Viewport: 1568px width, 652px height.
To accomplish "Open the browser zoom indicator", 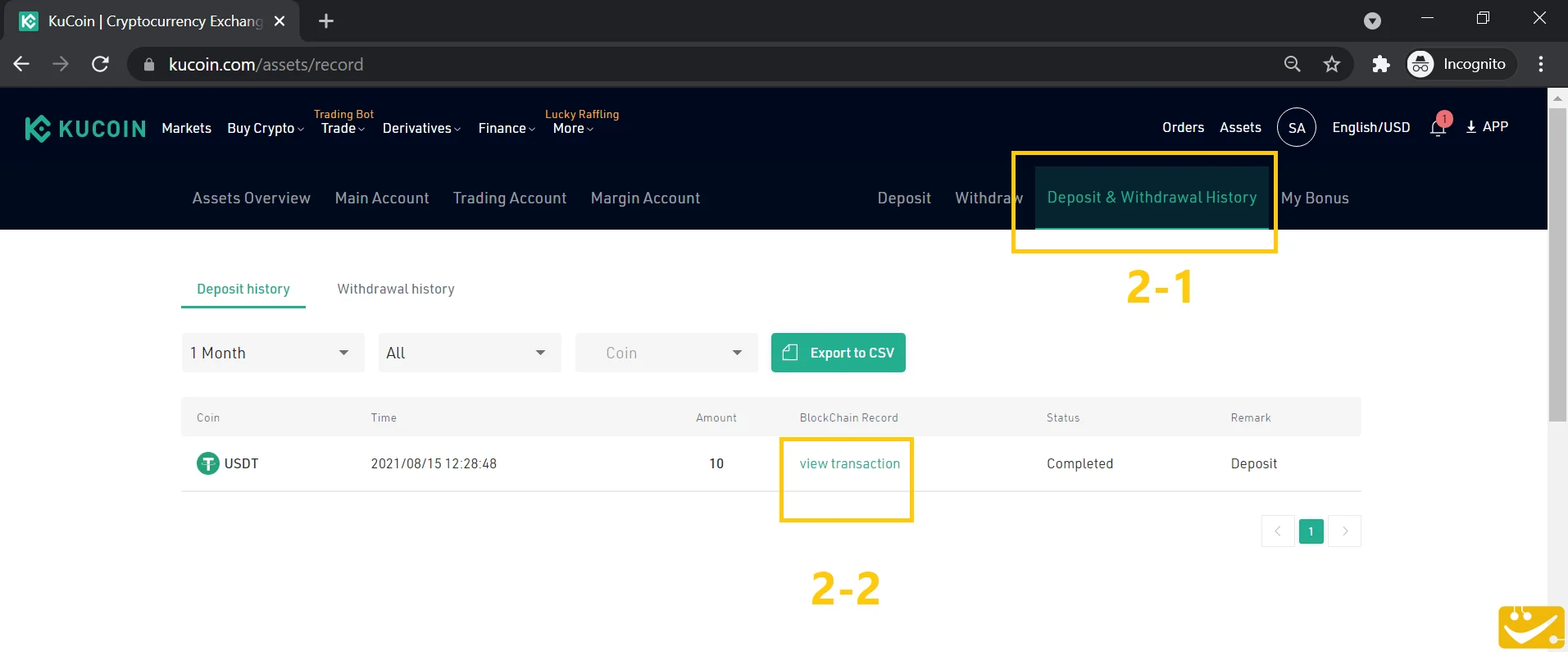I will click(x=1293, y=64).
